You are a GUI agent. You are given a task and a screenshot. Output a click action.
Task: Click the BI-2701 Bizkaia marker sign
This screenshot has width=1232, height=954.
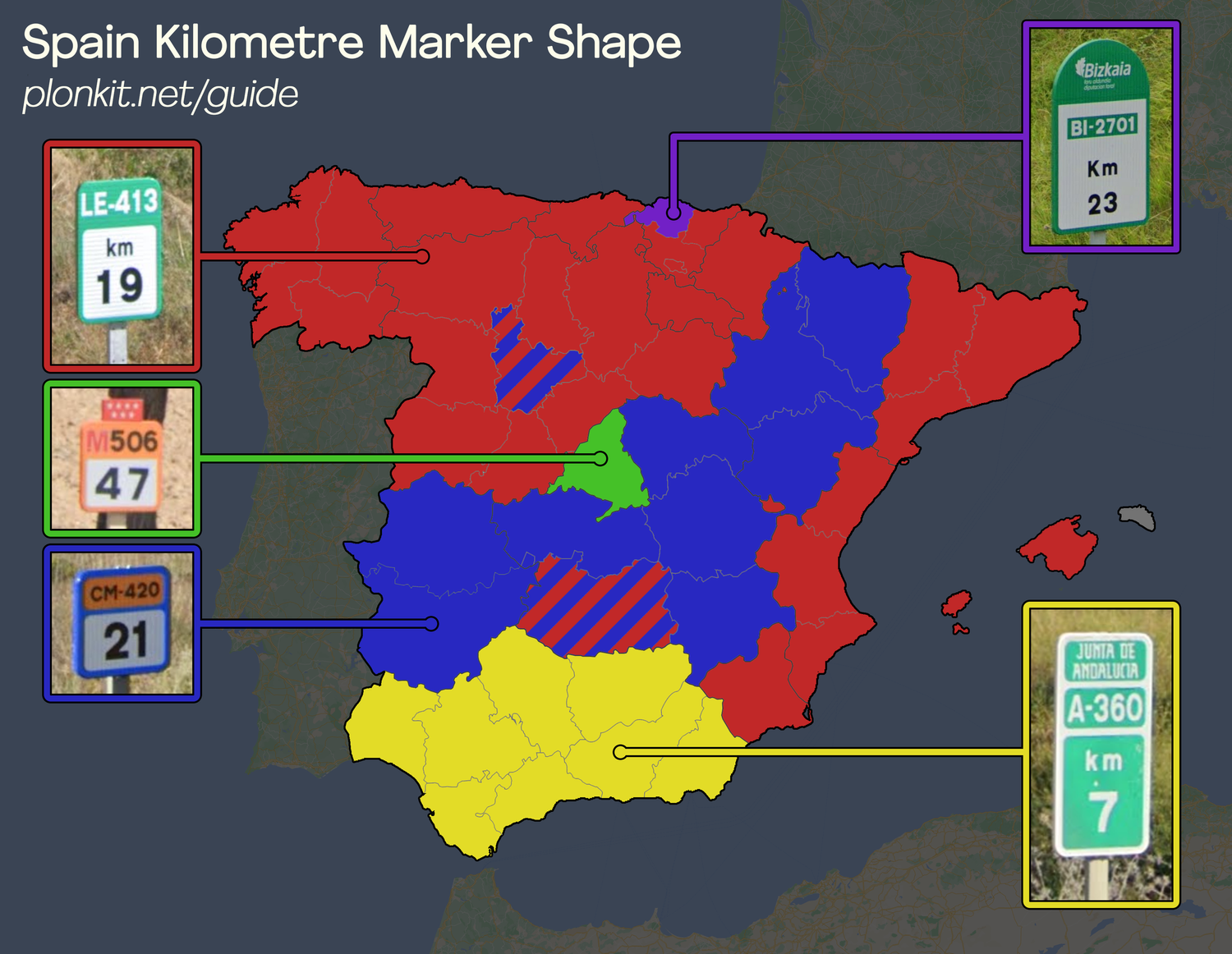coord(1102,135)
